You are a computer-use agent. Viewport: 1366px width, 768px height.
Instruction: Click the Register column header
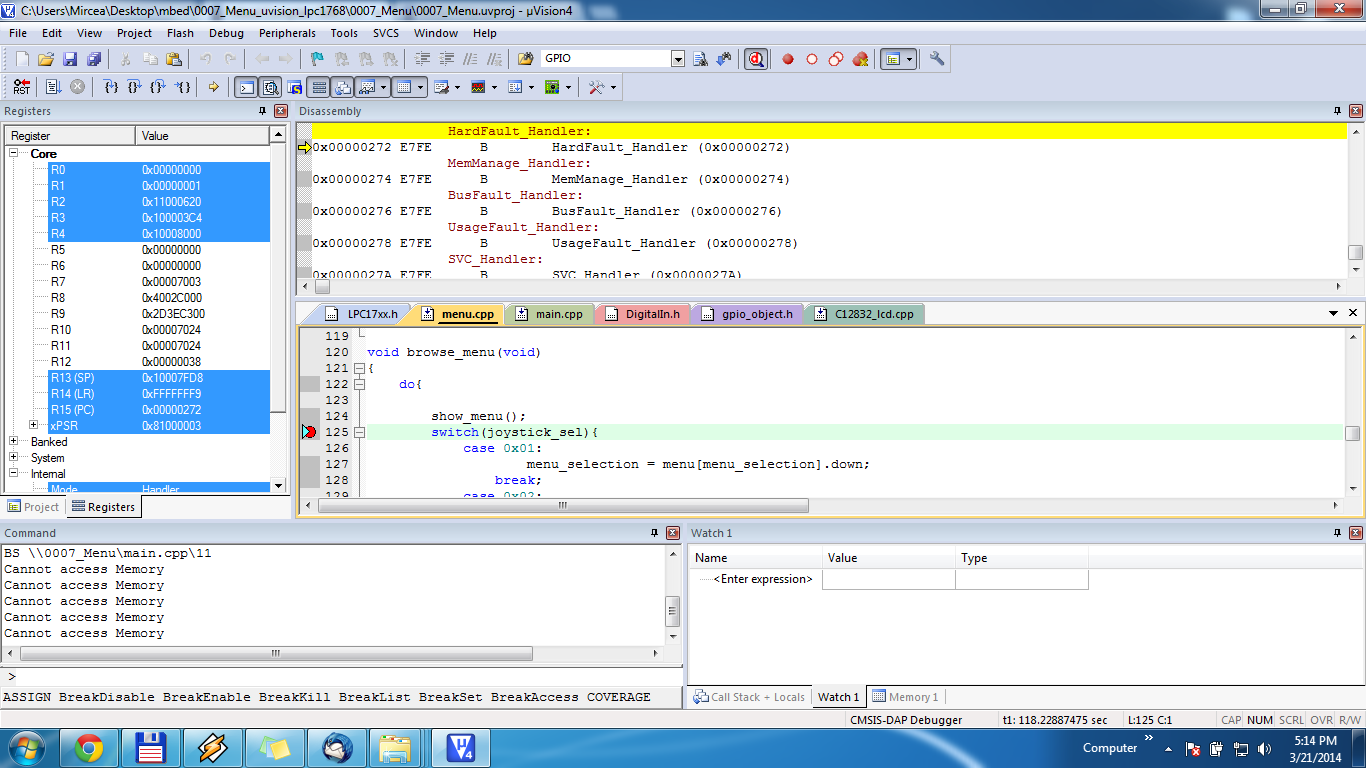pos(70,135)
